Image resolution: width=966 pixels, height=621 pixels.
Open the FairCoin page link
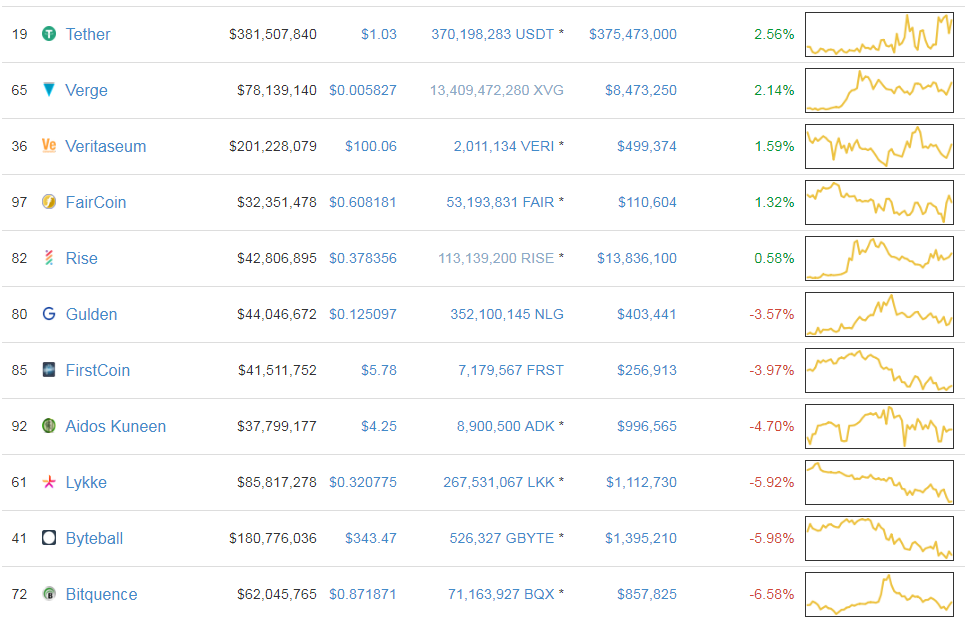[95, 203]
